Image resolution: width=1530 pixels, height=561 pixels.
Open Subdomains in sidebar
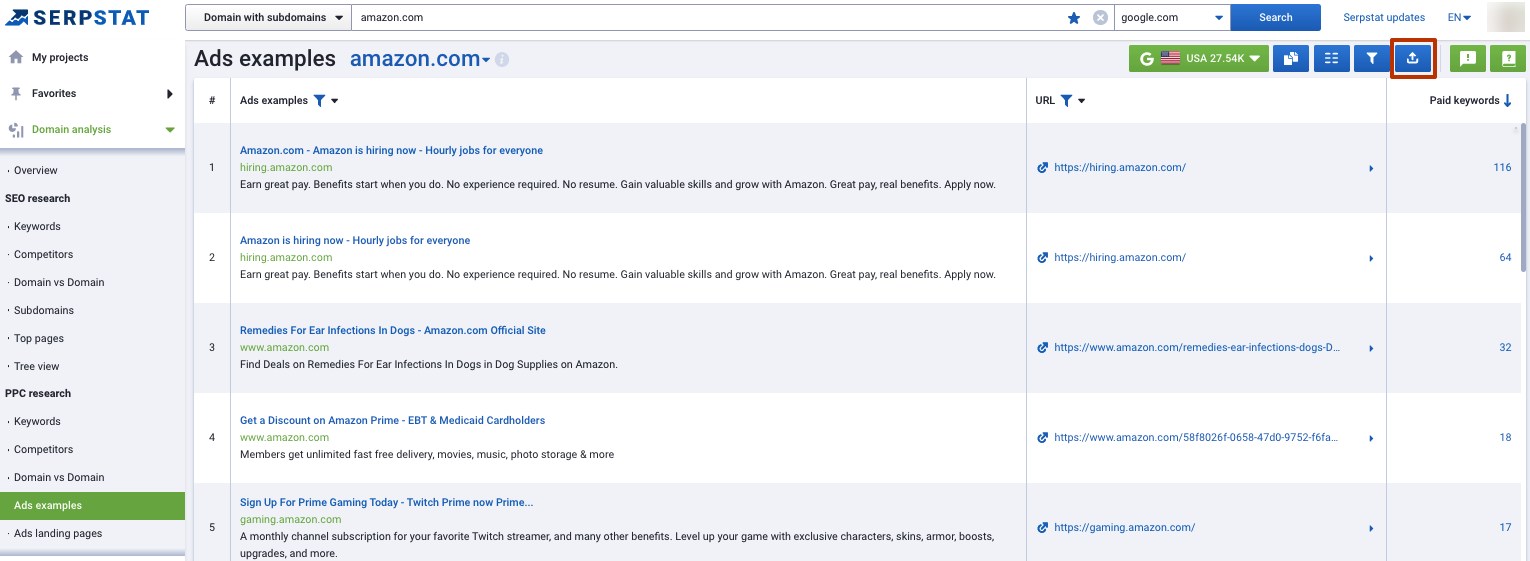(x=44, y=310)
